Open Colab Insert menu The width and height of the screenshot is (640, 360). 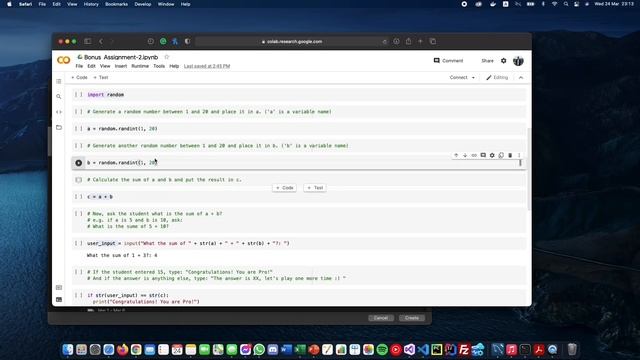121,66
